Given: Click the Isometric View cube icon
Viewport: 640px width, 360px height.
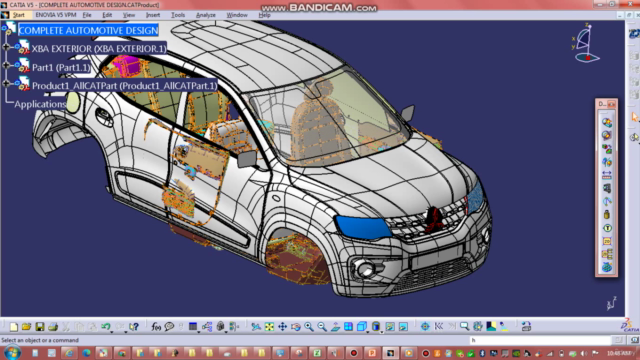Looking at the screenshot, I should 362,327.
